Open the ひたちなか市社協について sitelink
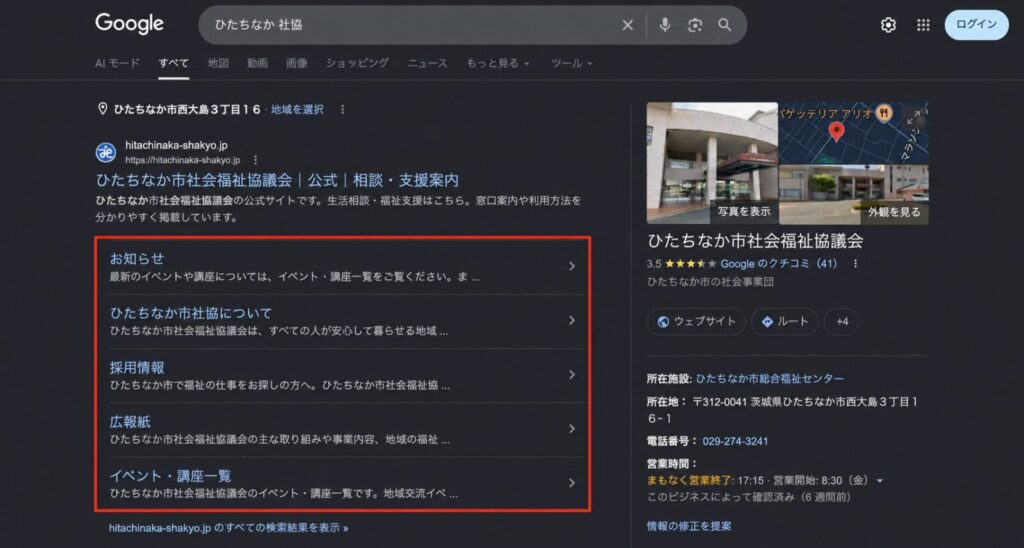 [191, 313]
